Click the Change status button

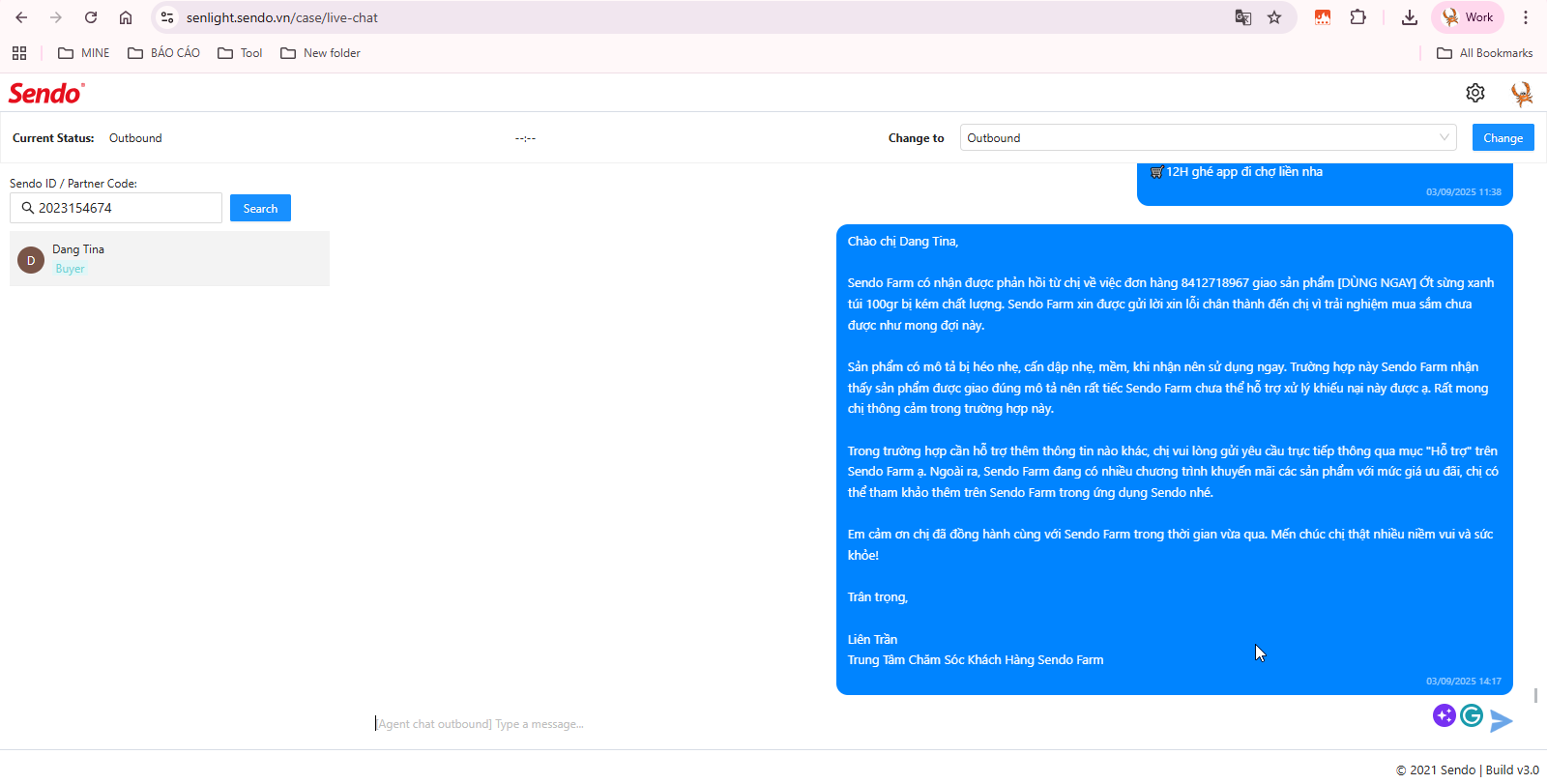point(1503,137)
